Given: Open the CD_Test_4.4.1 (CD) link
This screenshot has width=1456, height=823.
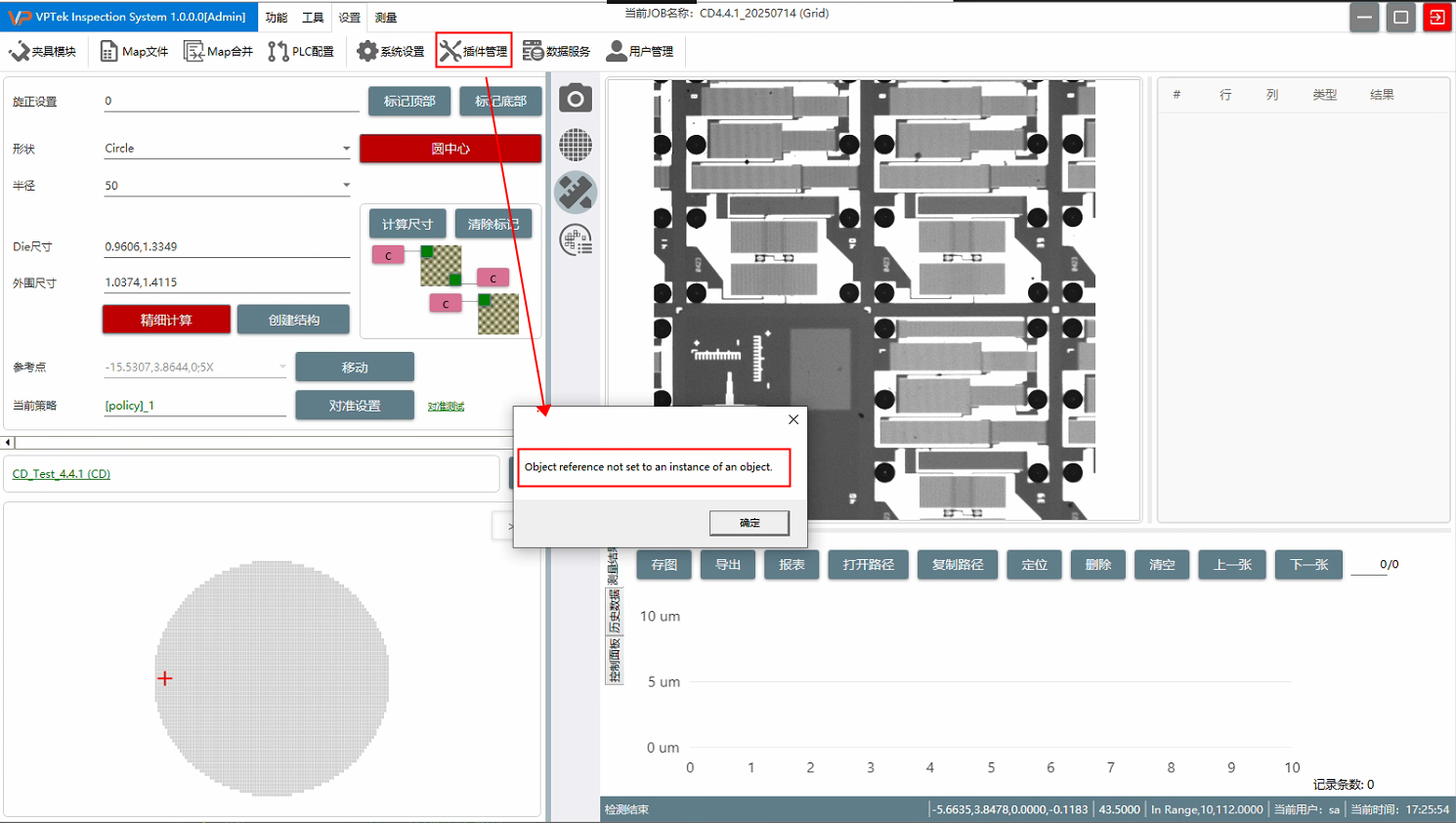Looking at the screenshot, I should (61, 474).
